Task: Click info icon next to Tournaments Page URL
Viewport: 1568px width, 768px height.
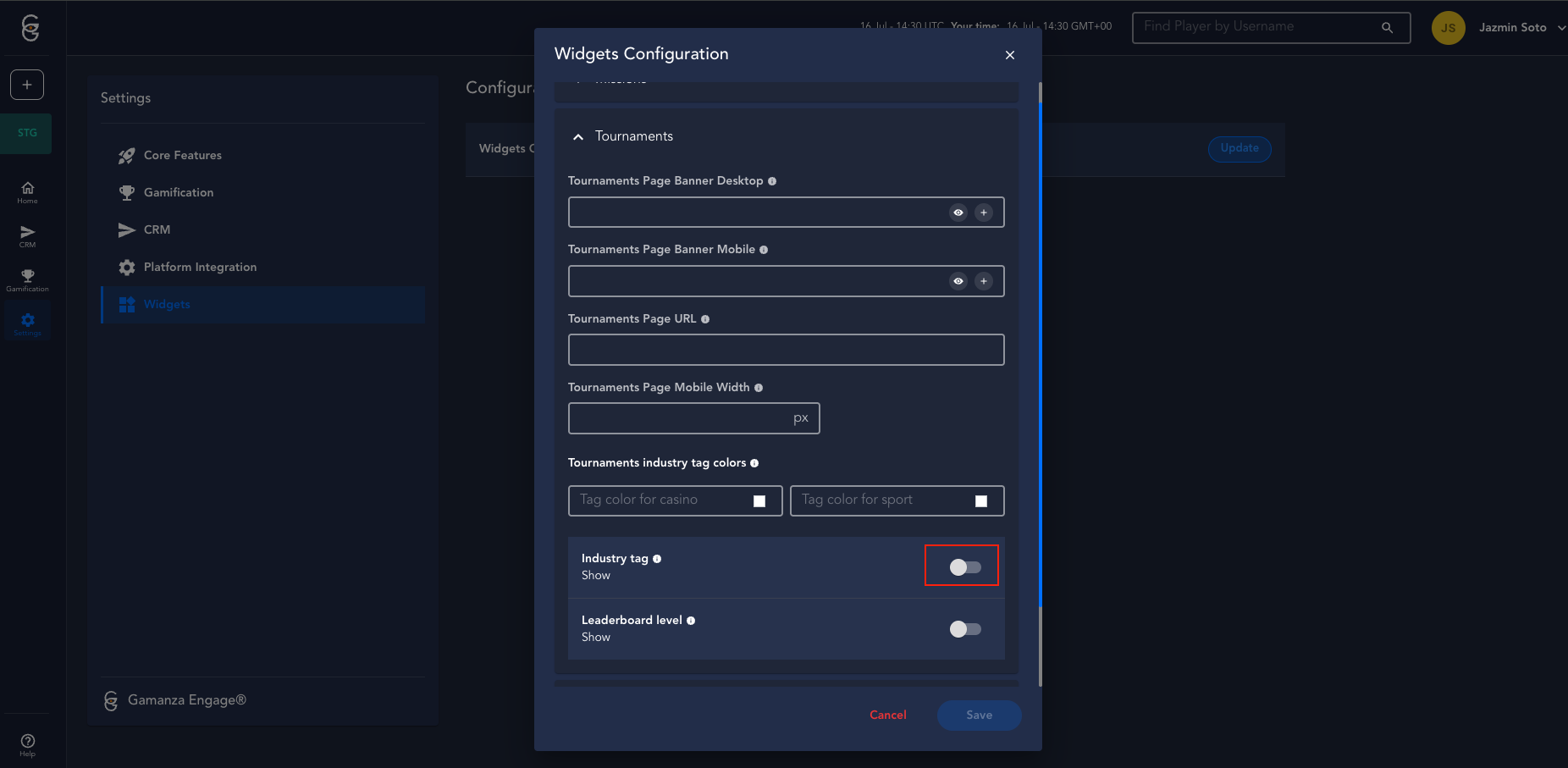Action: coord(705,319)
